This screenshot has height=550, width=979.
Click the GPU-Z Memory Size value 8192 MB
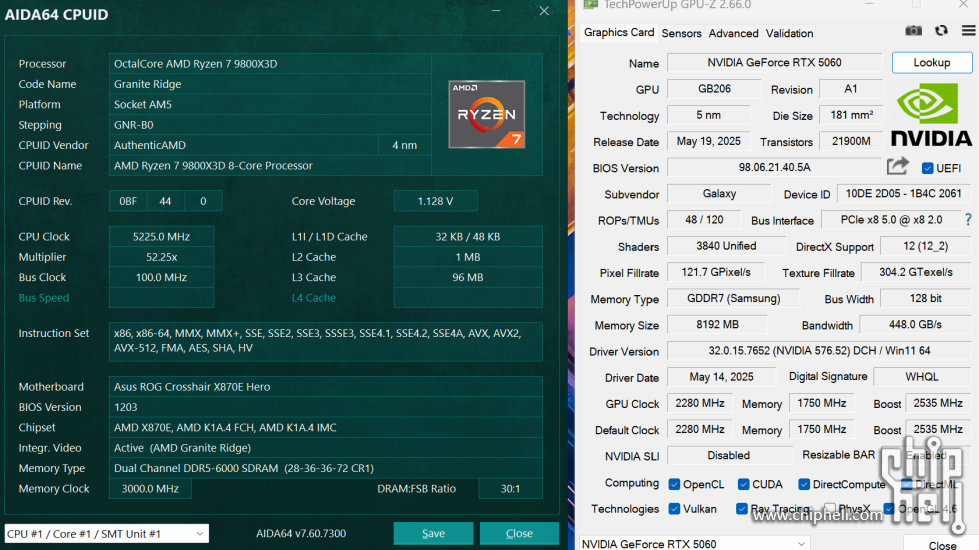click(x=717, y=325)
